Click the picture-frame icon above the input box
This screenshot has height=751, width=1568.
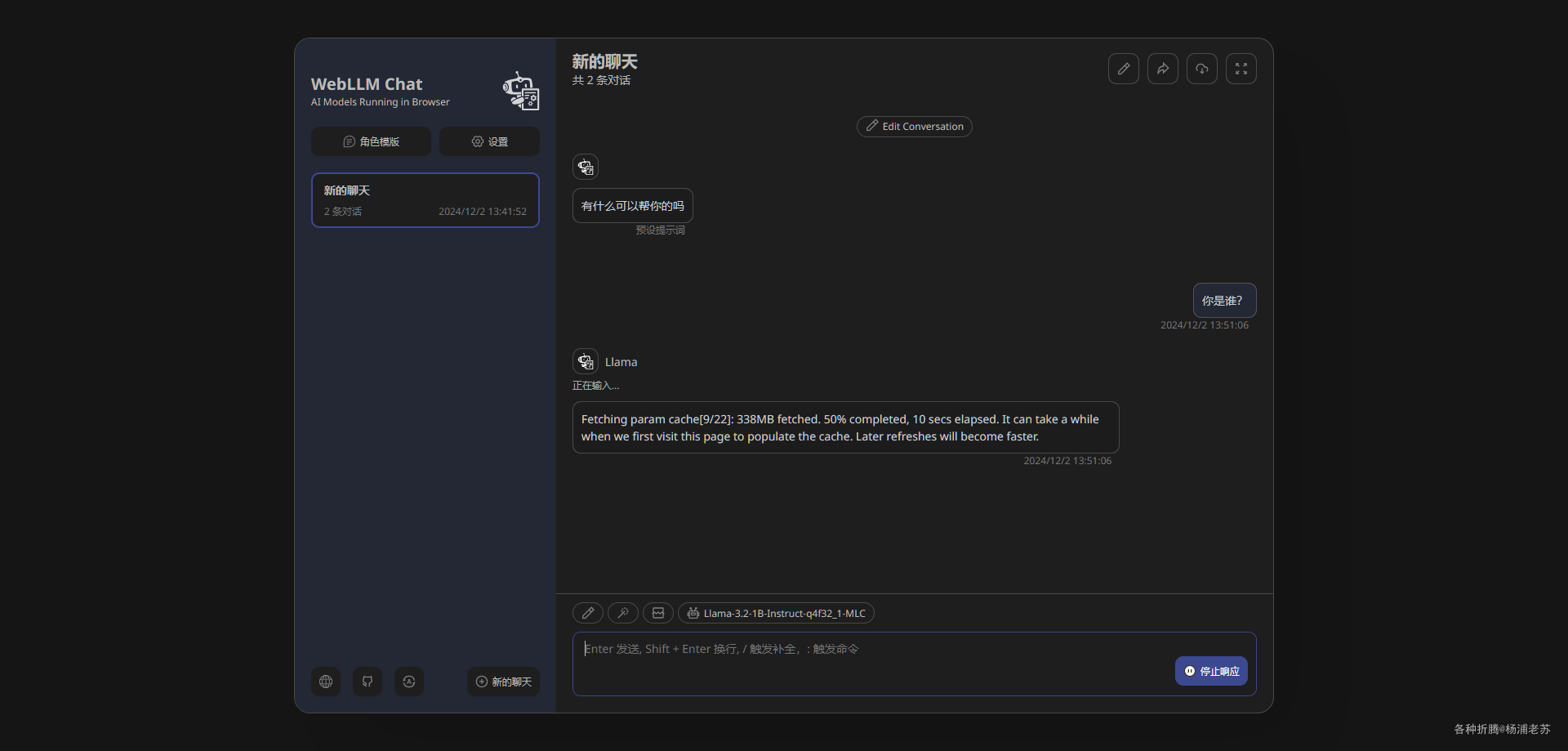(x=658, y=613)
